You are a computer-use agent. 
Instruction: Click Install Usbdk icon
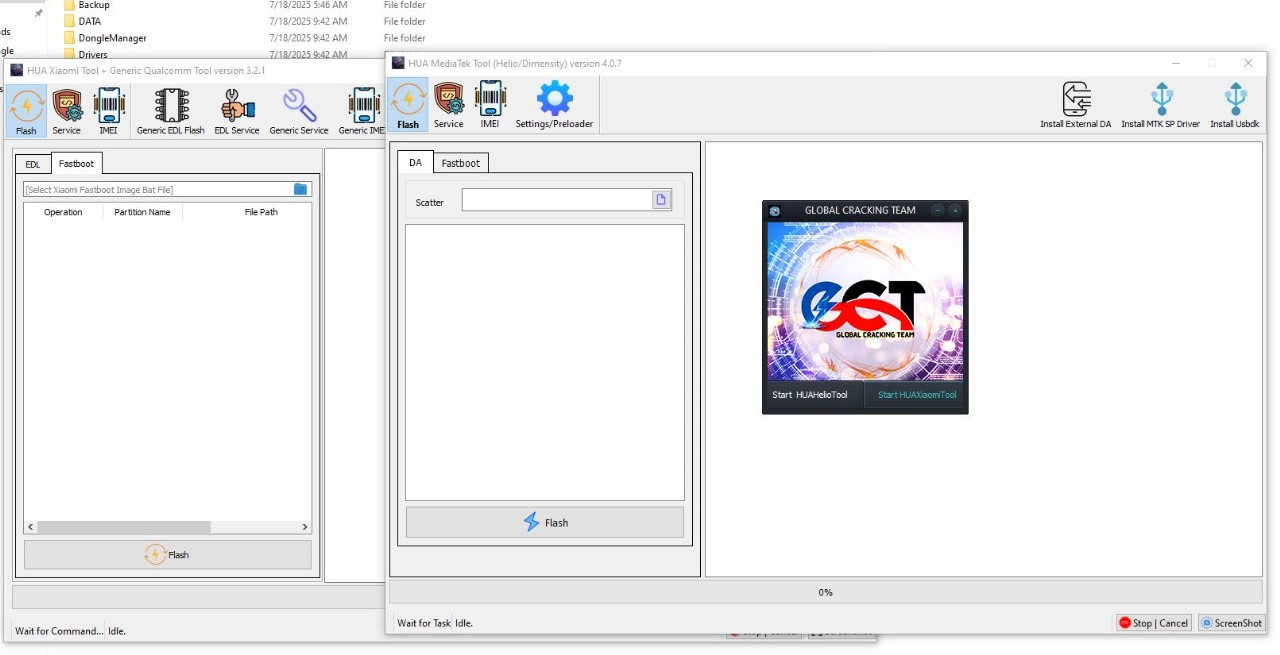1235,105
